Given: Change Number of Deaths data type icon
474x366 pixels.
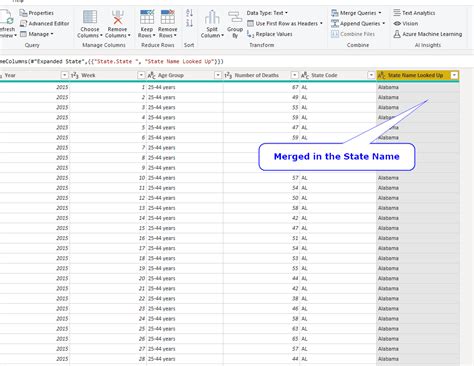Looking at the screenshot, I should click(x=228, y=75).
